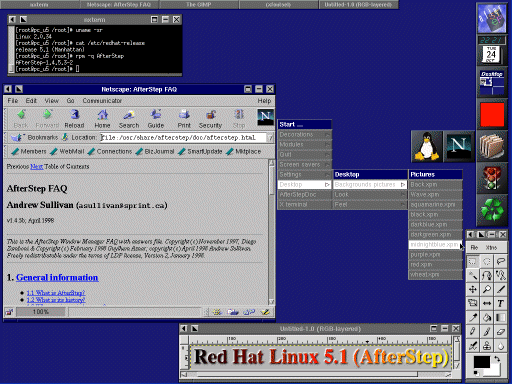The image size is (512, 384).
Task: Select the Paintbrush tool
Action: tap(487, 331)
